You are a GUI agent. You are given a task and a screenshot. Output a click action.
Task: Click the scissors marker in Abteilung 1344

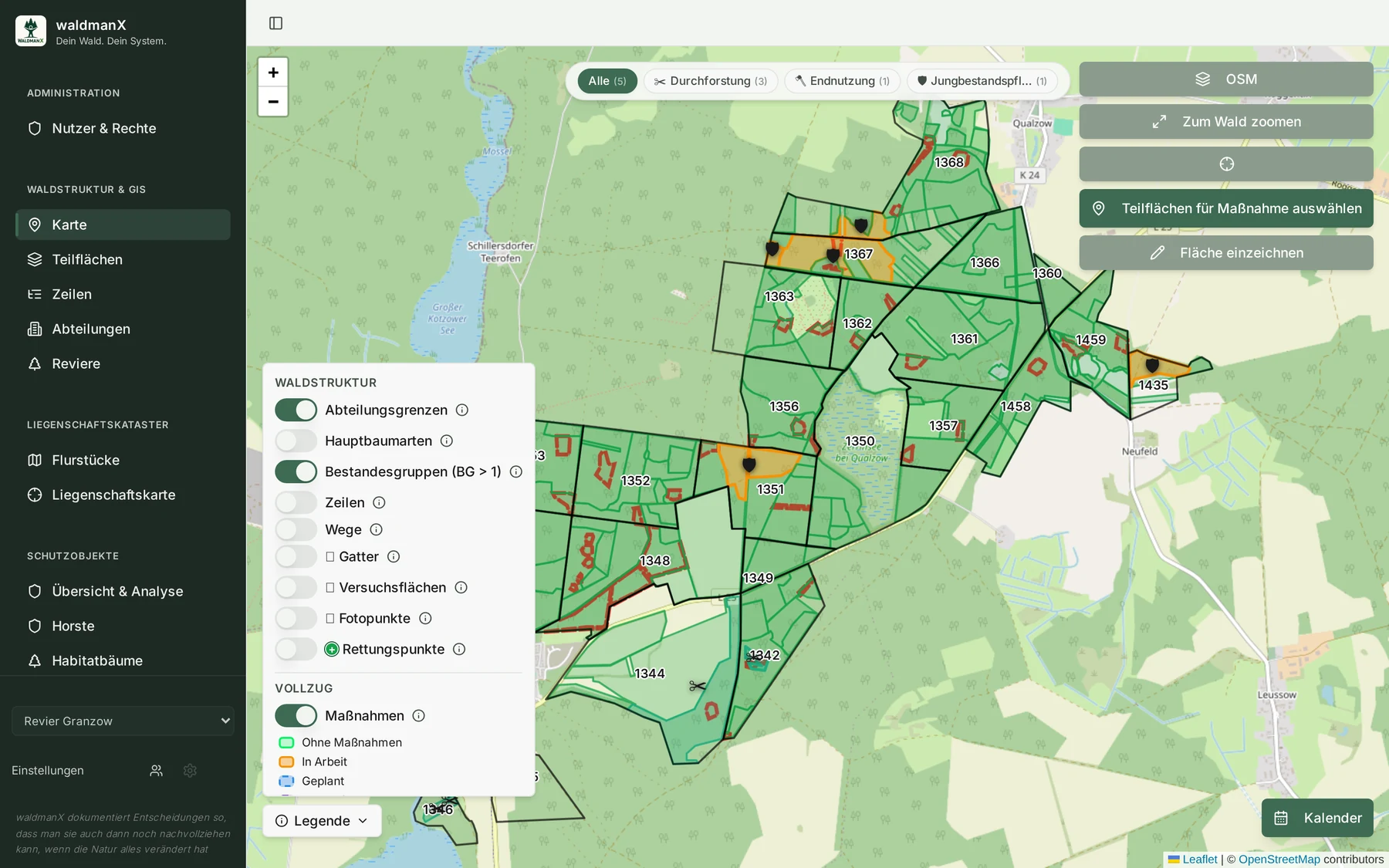(698, 686)
